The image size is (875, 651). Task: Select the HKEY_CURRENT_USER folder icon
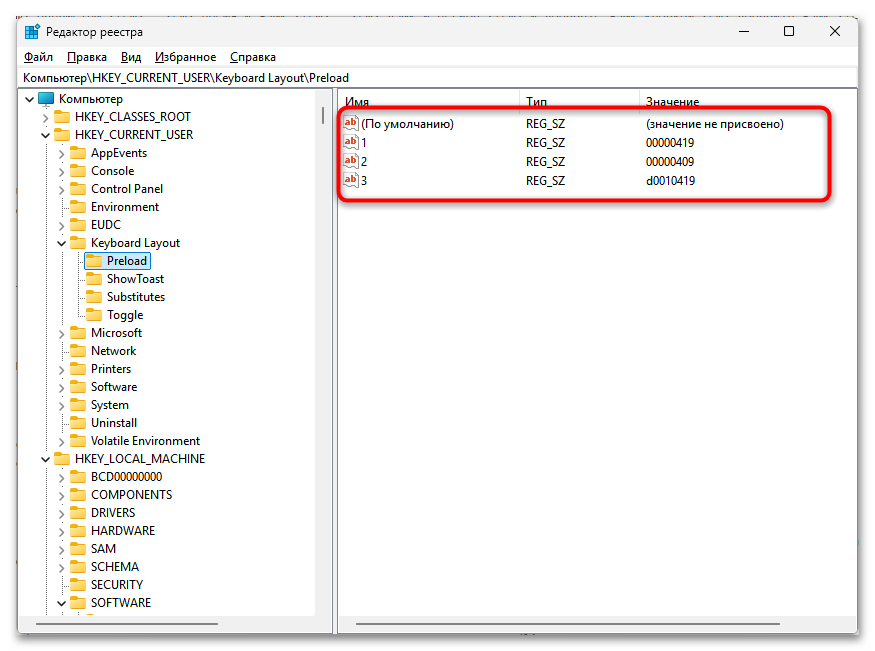coord(62,134)
